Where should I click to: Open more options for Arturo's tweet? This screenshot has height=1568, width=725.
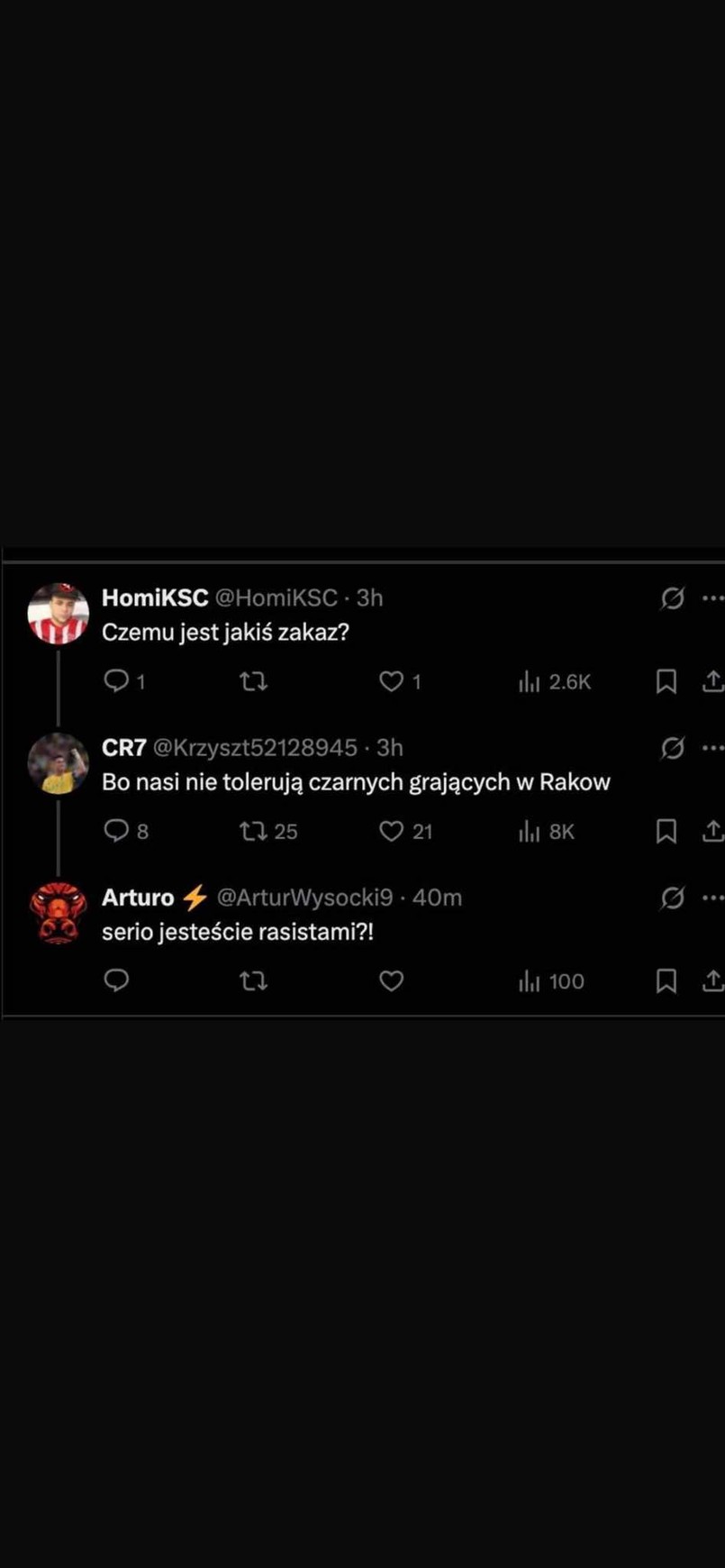pos(711,898)
